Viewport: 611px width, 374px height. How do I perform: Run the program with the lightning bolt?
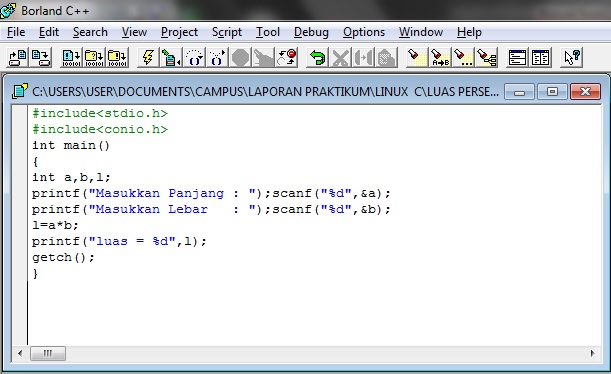pos(148,58)
